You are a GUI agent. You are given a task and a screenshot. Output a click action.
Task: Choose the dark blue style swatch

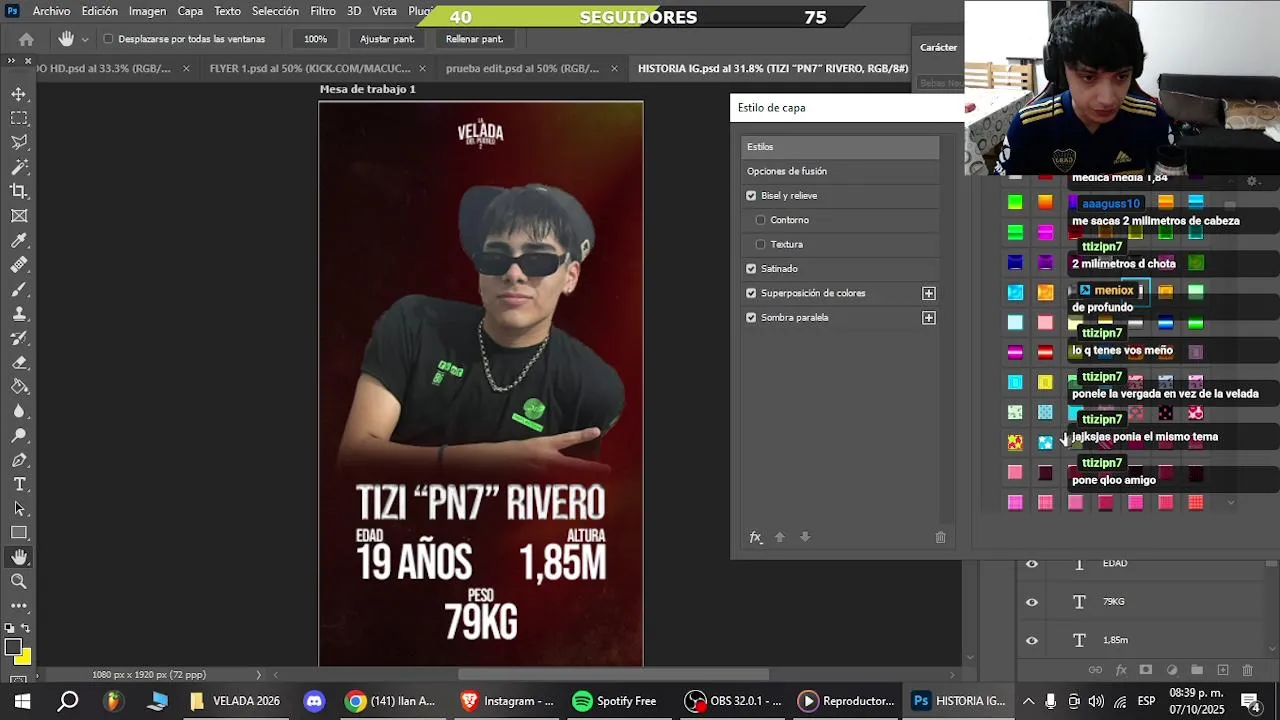click(1015, 263)
